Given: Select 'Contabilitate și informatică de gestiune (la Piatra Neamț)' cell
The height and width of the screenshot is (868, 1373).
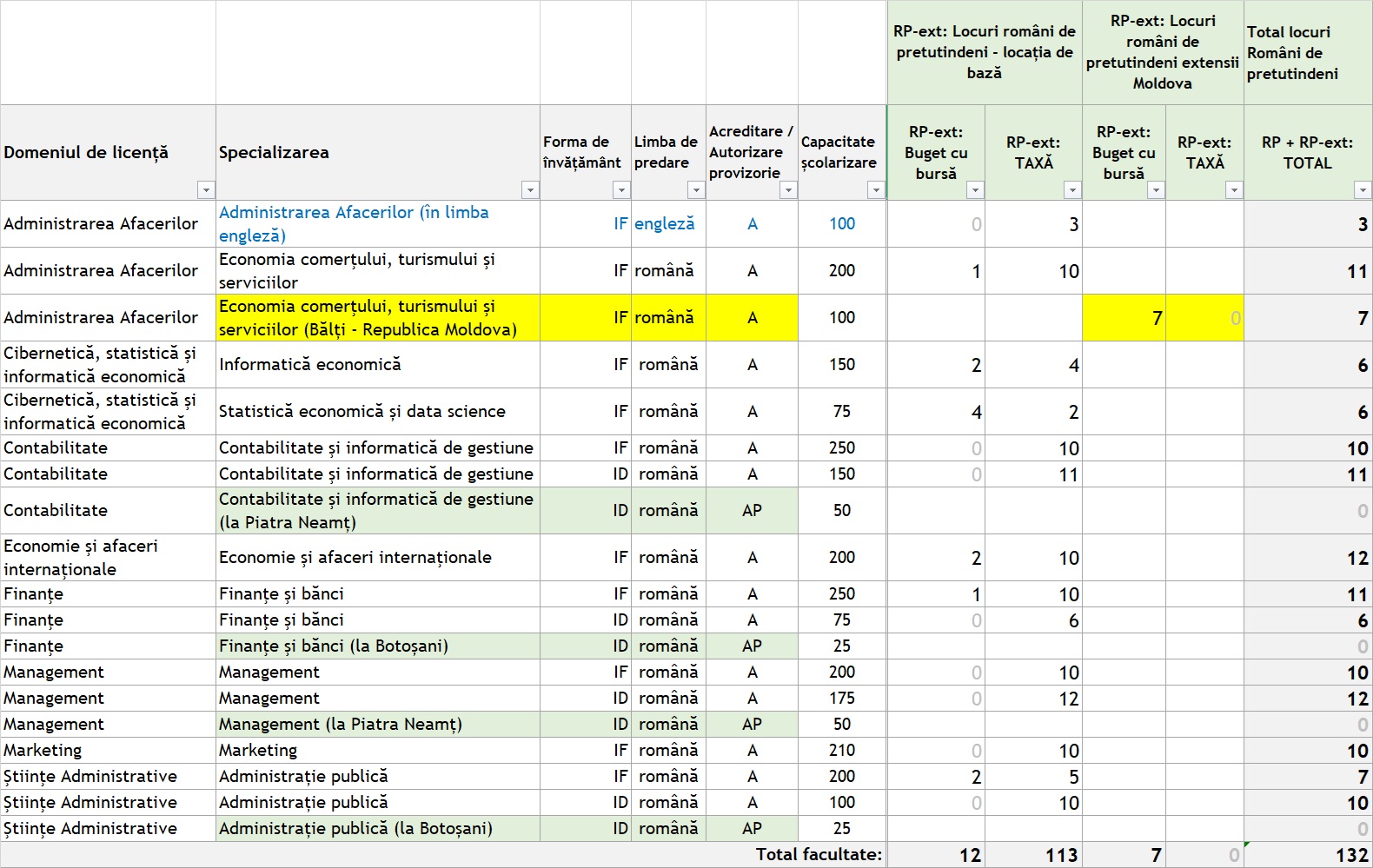Looking at the screenshot, I should click(378, 511).
